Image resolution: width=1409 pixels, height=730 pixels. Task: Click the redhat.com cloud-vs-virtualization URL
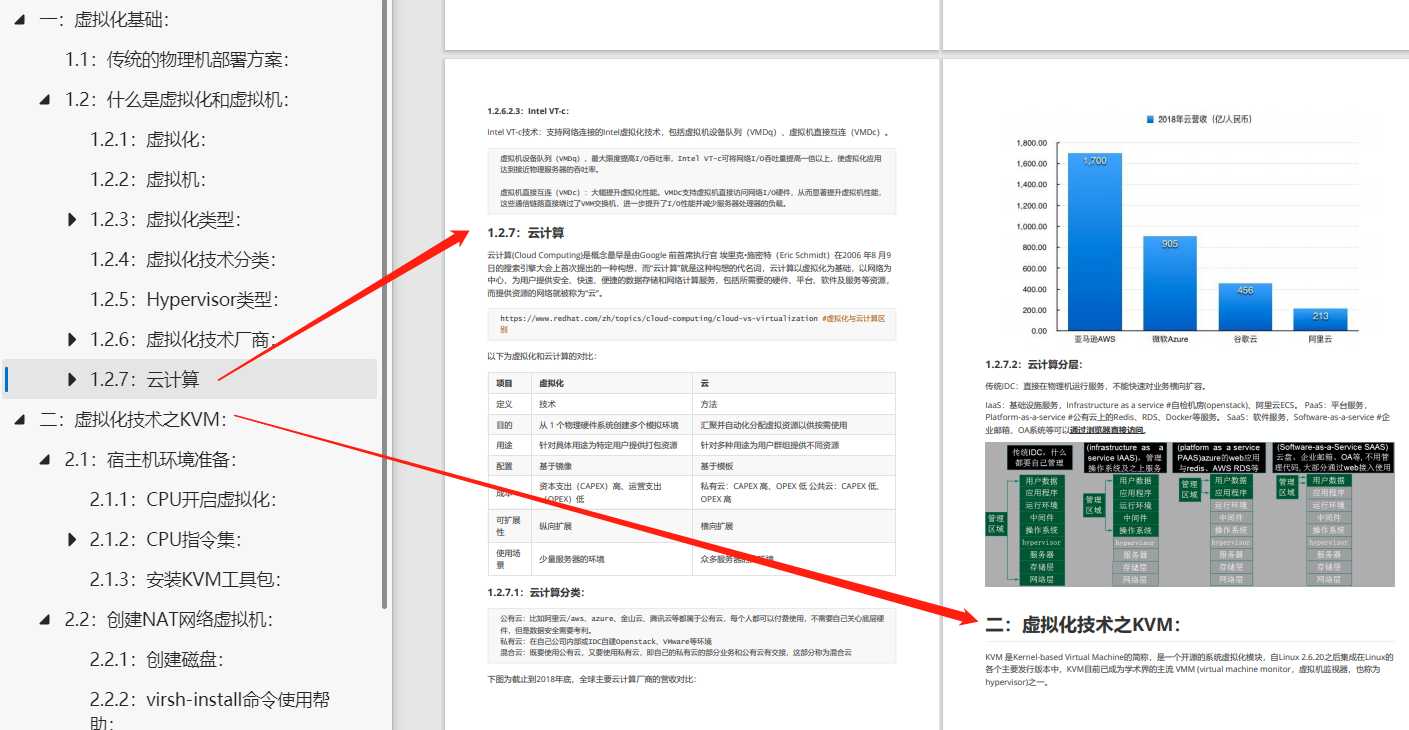click(x=660, y=318)
